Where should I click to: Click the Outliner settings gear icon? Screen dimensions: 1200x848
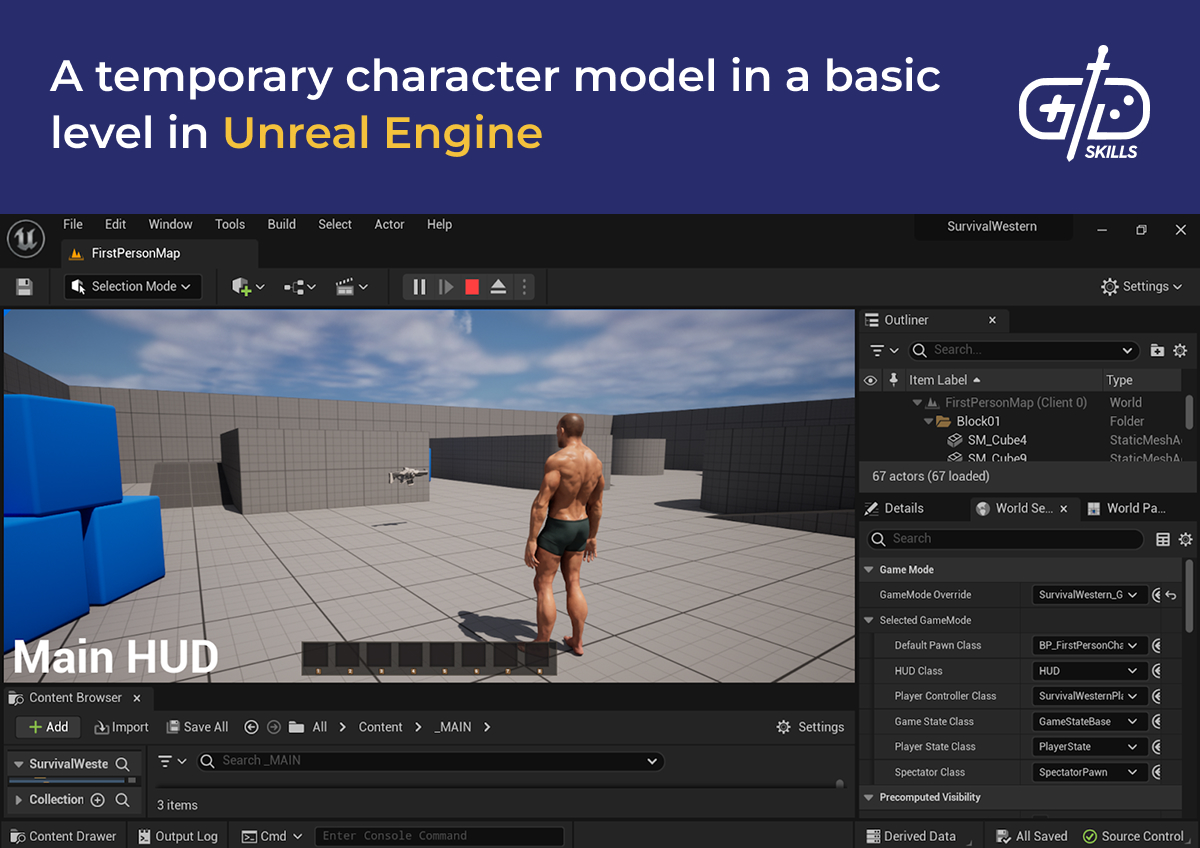click(1180, 350)
